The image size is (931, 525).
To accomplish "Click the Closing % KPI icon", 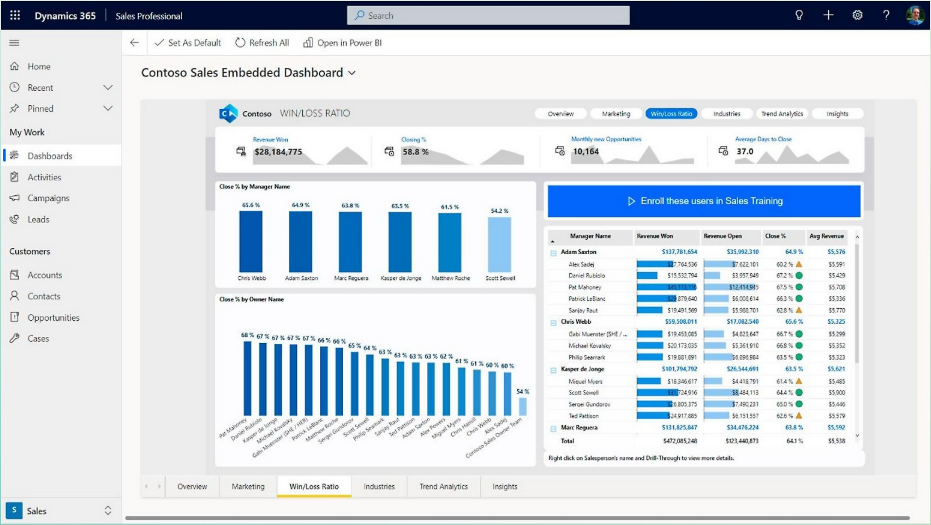I will tap(390, 151).
